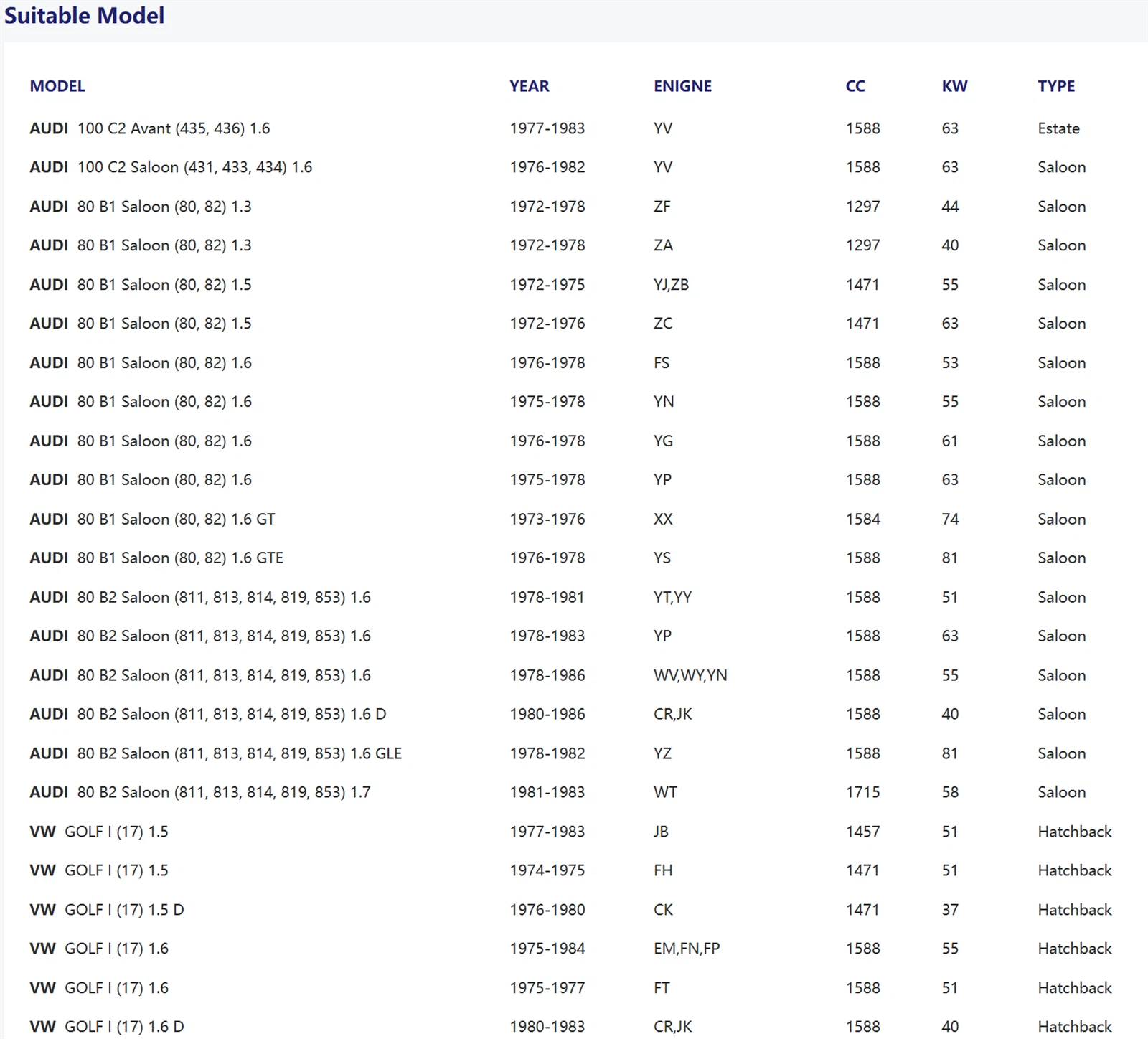Click year 1975-1984 cell
This screenshot has height=1039, width=1148.
click(547, 949)
